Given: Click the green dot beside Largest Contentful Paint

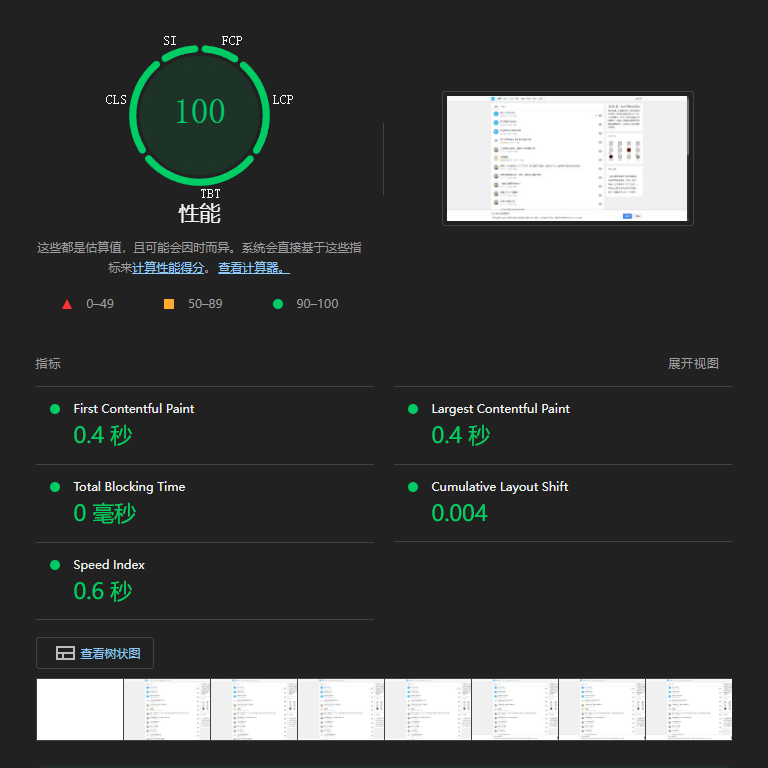Looking at the screenshot, I should pyautogui.click(x=413, y=409).
